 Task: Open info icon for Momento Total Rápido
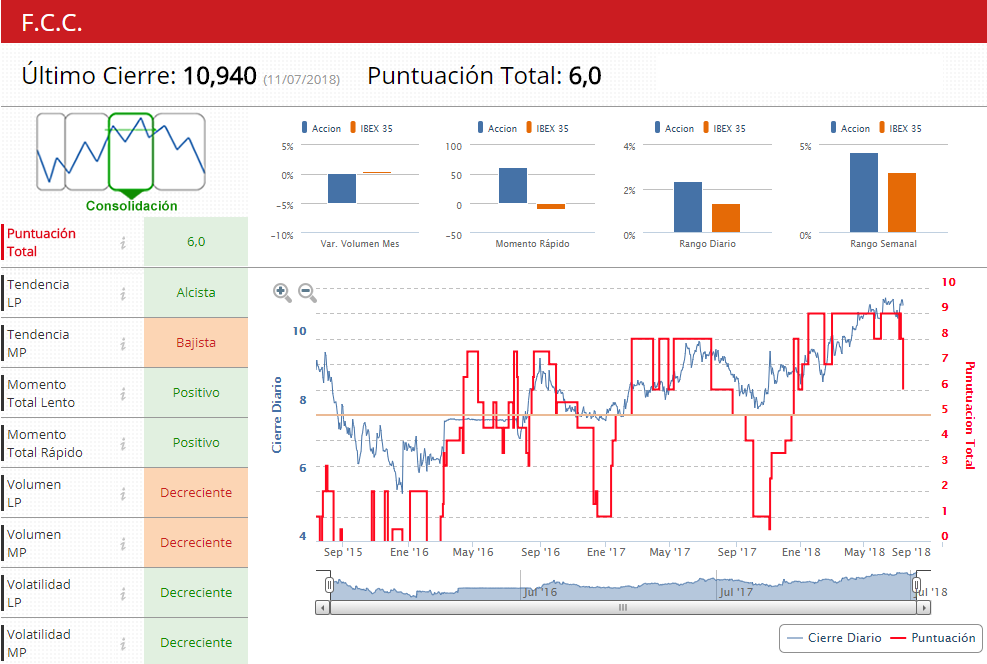click(123, 443)
